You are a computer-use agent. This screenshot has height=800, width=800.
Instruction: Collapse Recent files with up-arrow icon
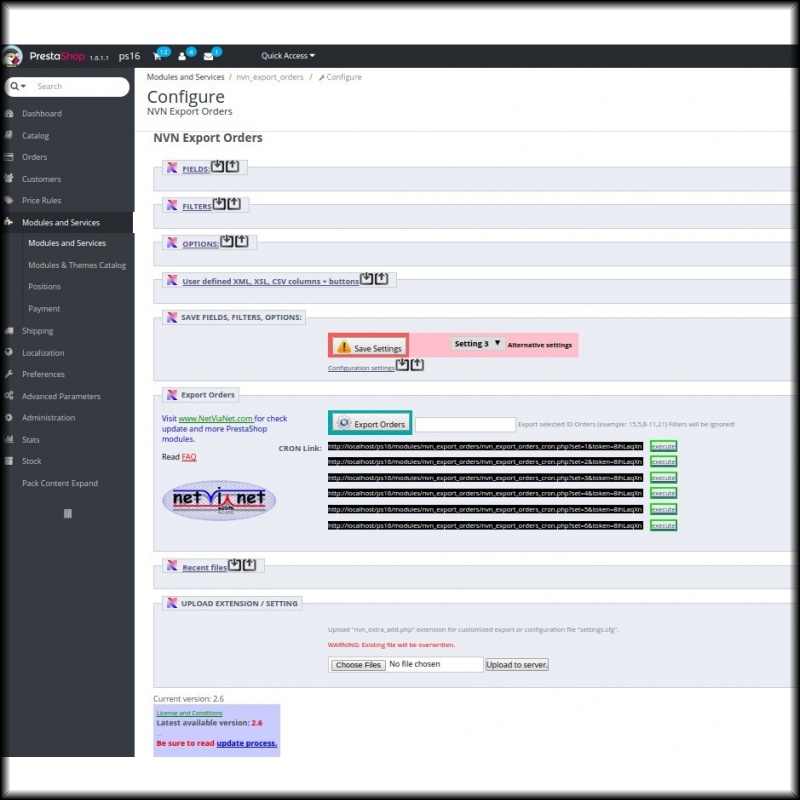(x=249, y=565)
